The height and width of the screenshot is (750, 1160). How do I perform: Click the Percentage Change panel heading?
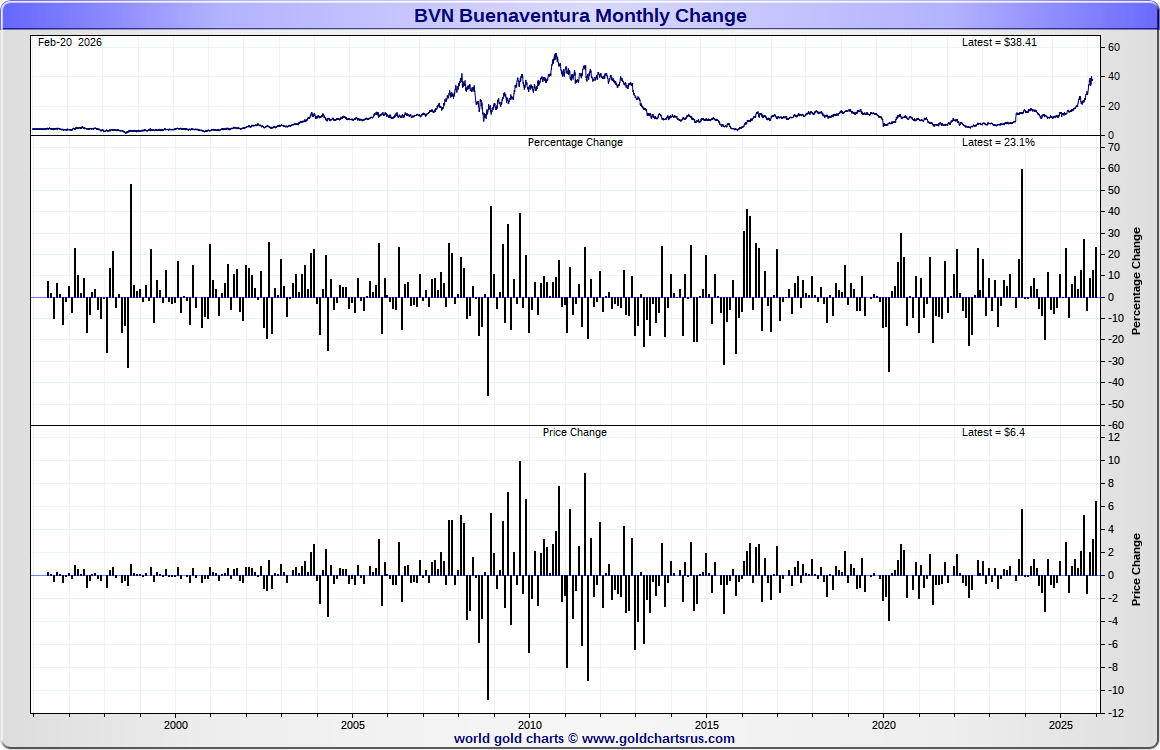click(x=575, y=142)
